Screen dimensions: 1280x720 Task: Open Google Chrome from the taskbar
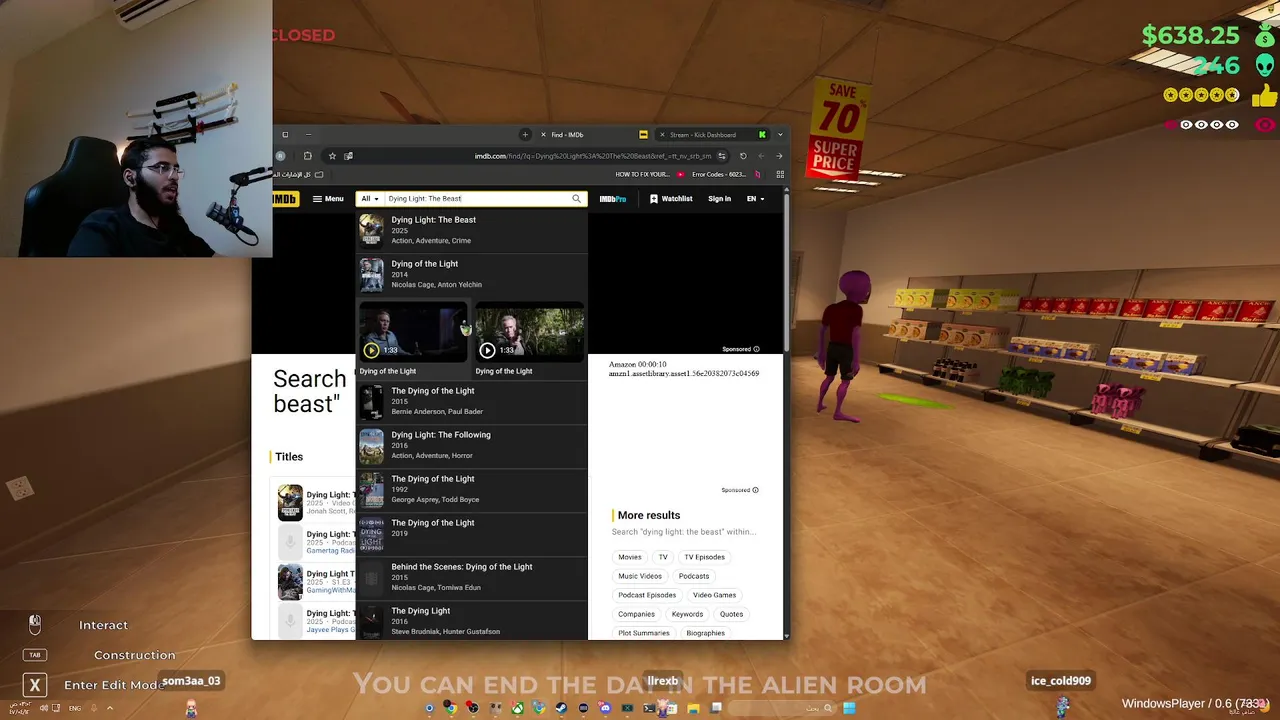pyautogui.click(x=451, y=708)
